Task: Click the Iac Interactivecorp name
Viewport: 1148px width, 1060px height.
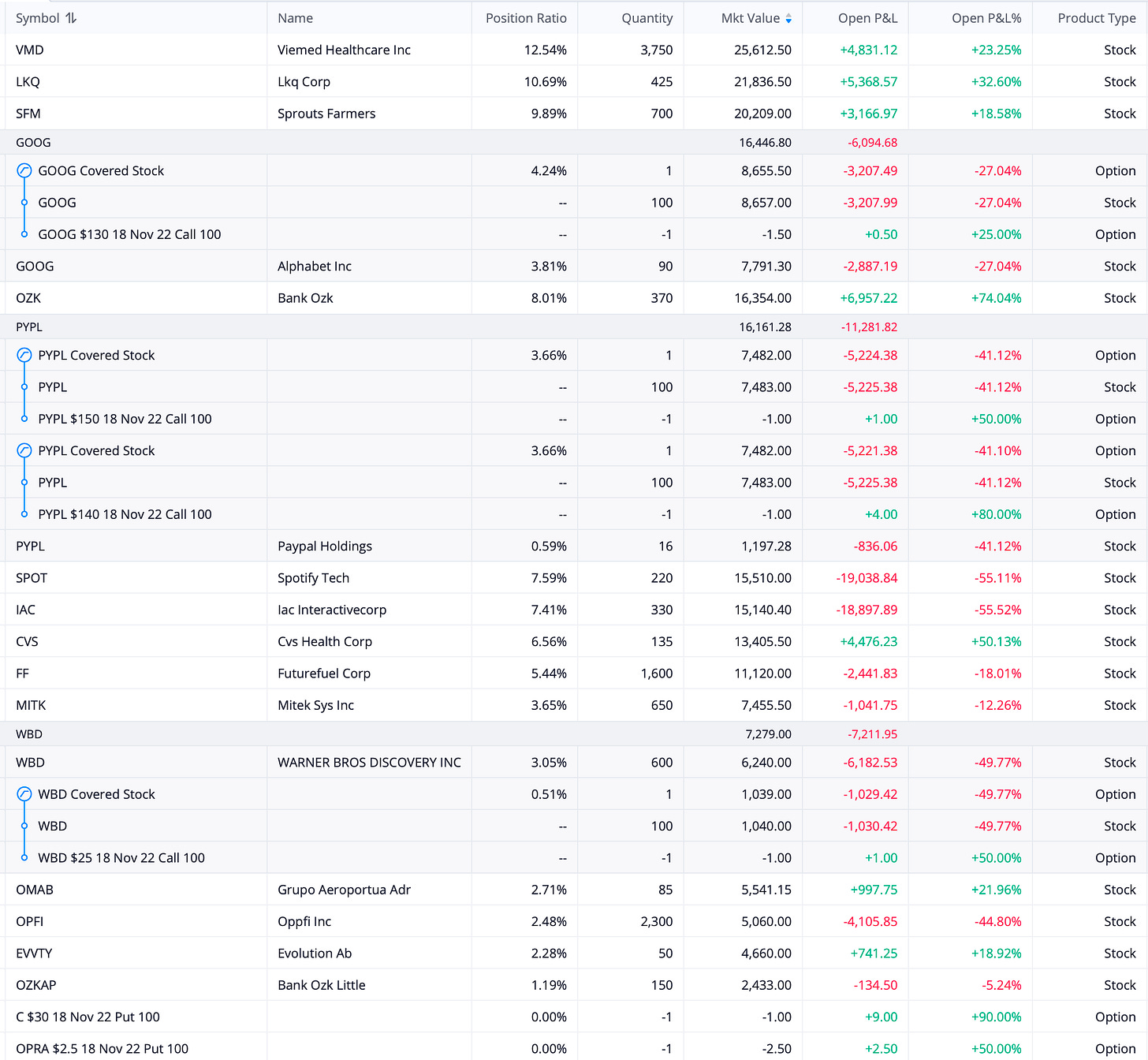Action: pyautogui.click(x=332, y=610)
